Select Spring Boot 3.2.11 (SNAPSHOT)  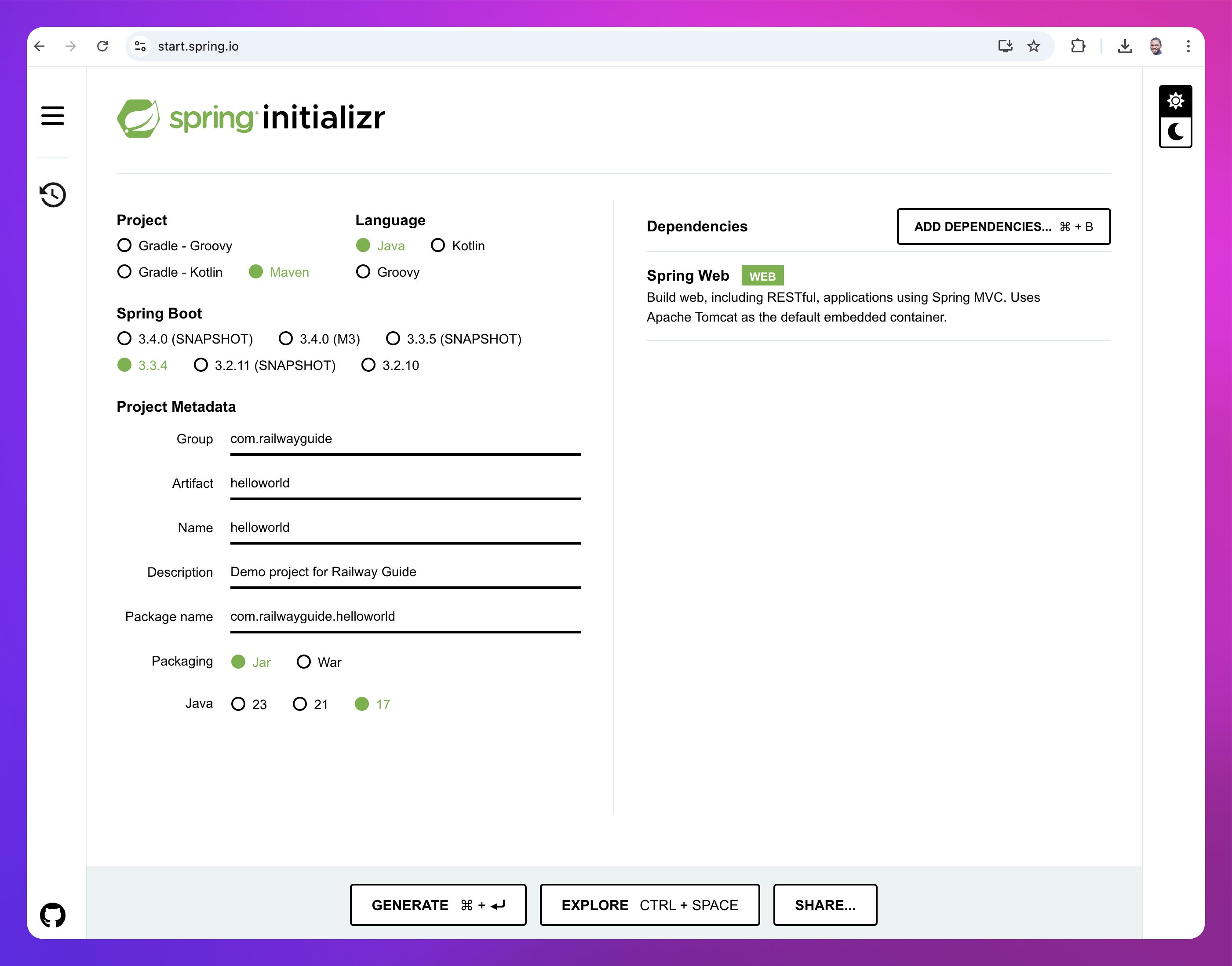[265, 366]
